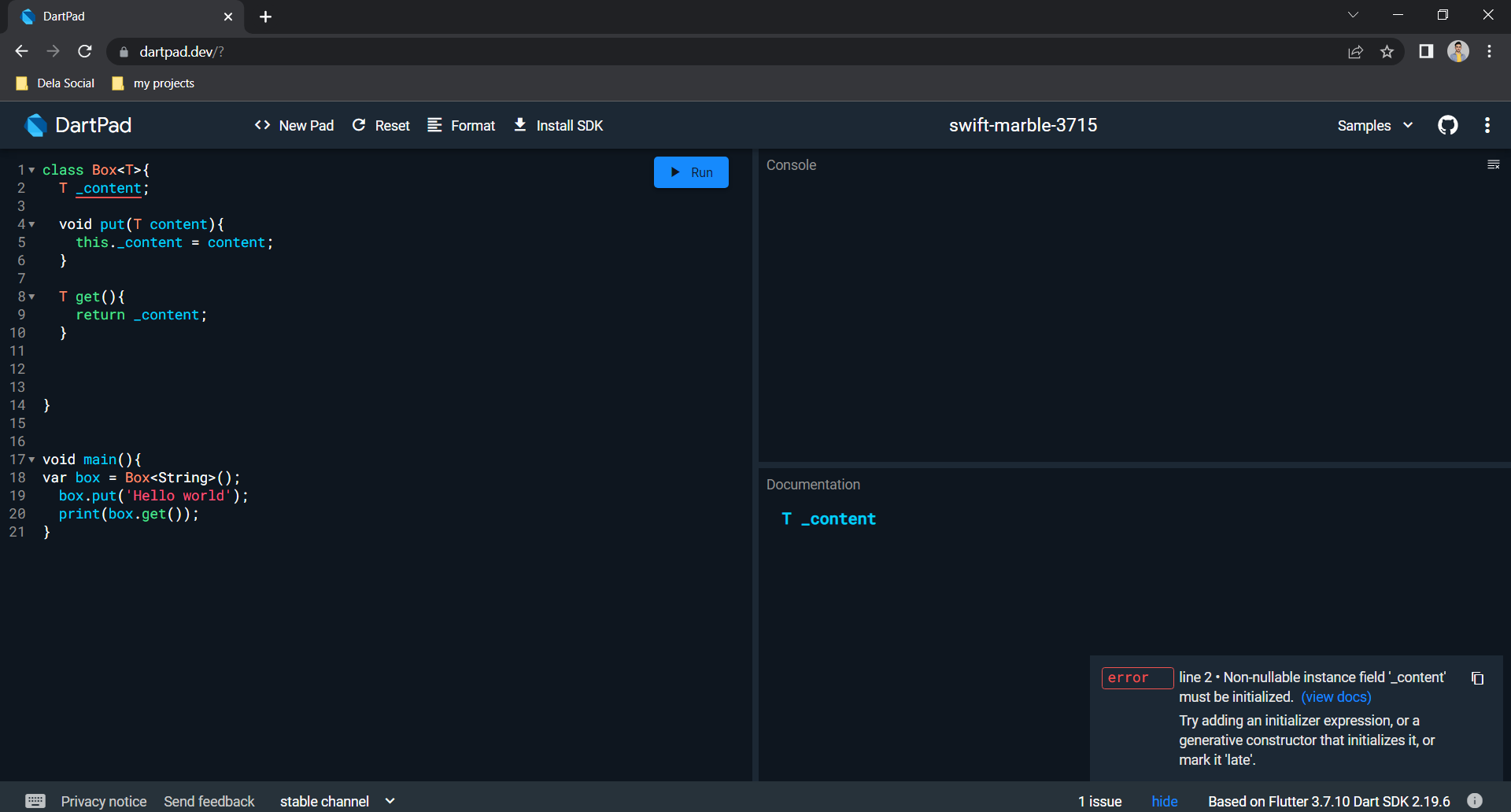Viewport: 1511px width, 812px height.
Task: Click the info icon beside SDK version
Action: 1475,800
